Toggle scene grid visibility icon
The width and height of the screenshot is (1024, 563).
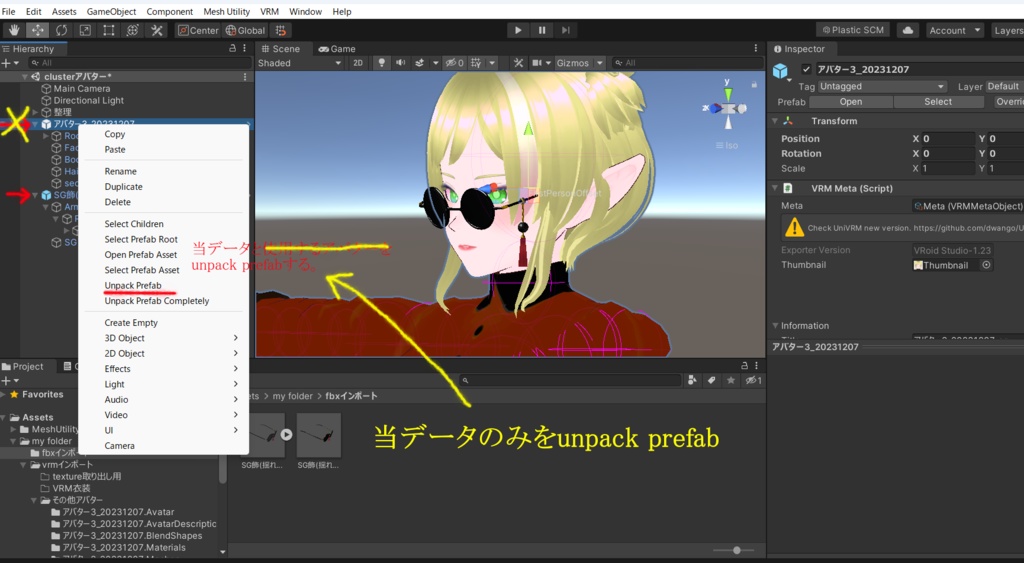pos(476,63)
